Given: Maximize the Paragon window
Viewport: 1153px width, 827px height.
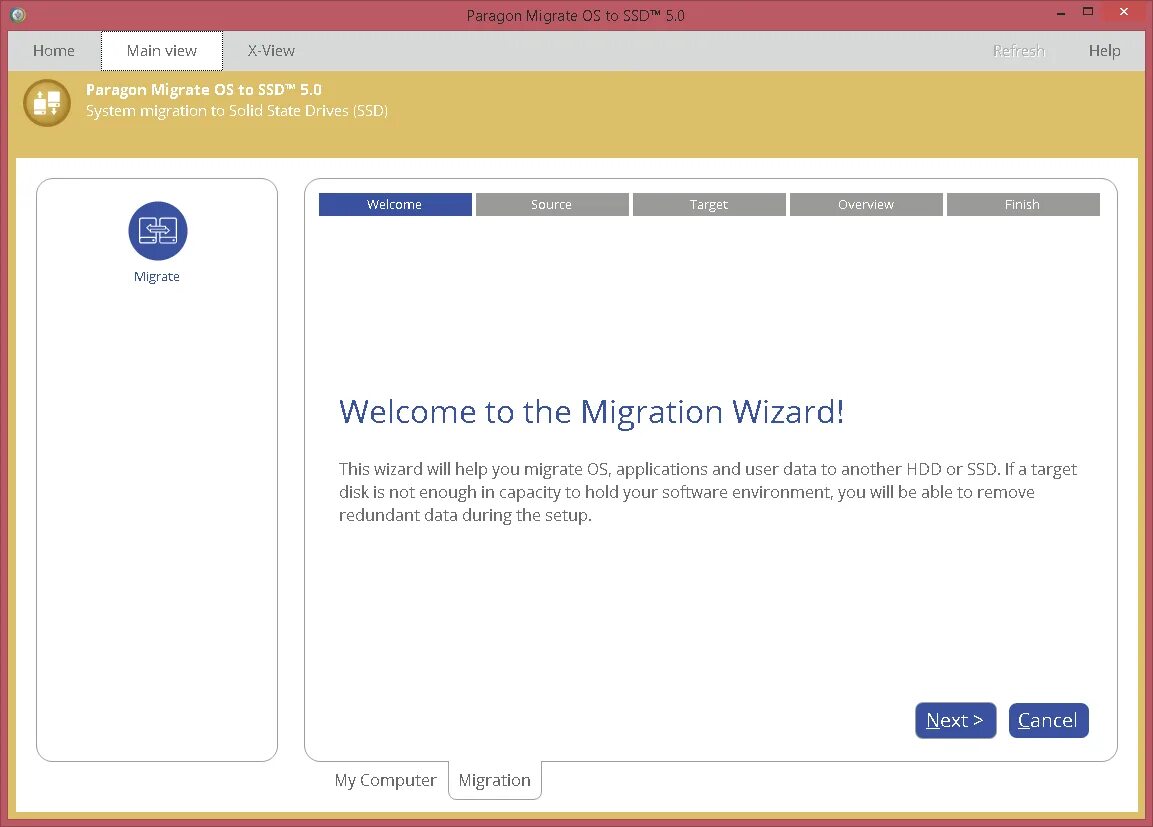Looking at the screenshot, I should click(x=1088, y=12).
